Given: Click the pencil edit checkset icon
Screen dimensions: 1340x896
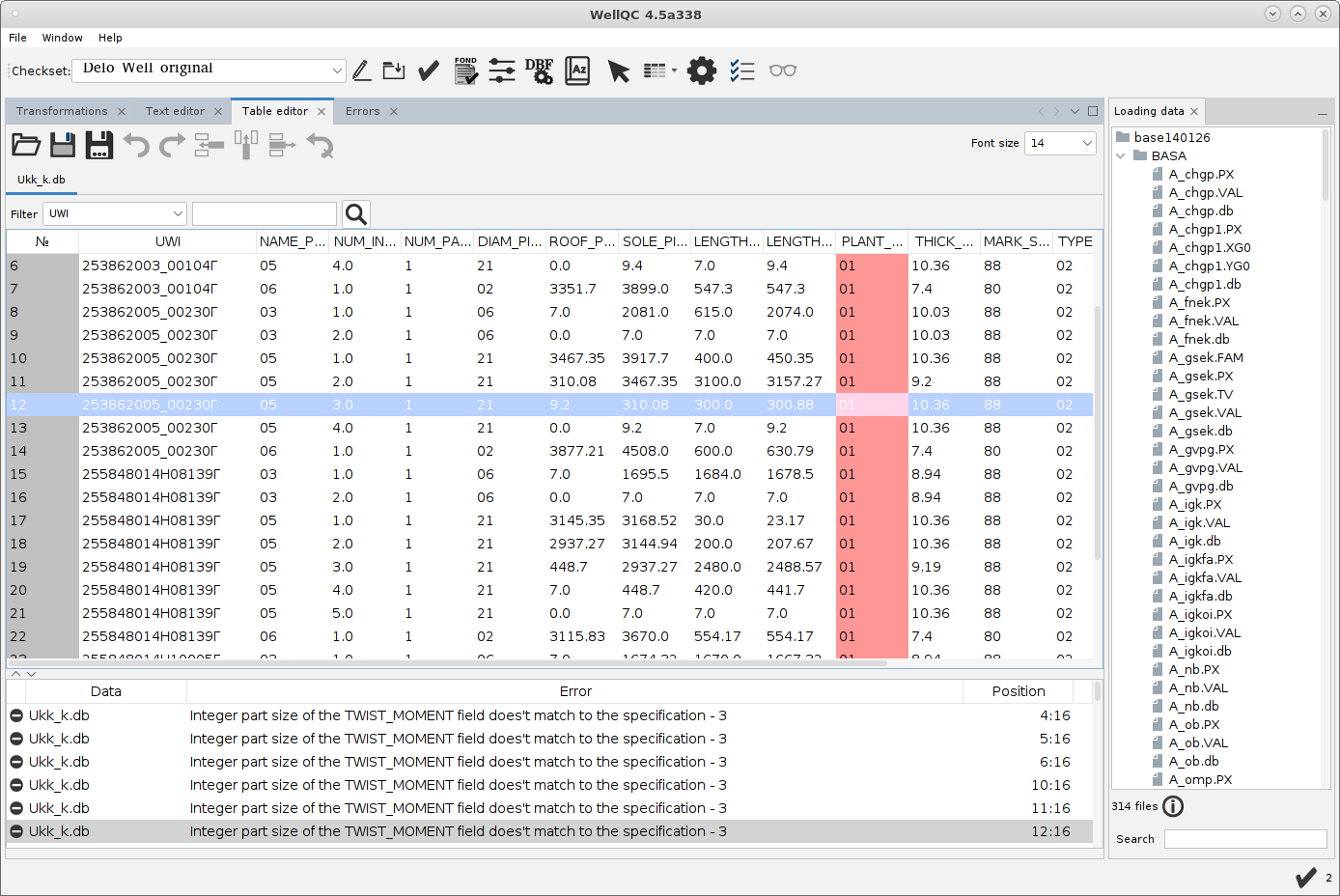Looking at the screenshot, I should click(361, 70).
